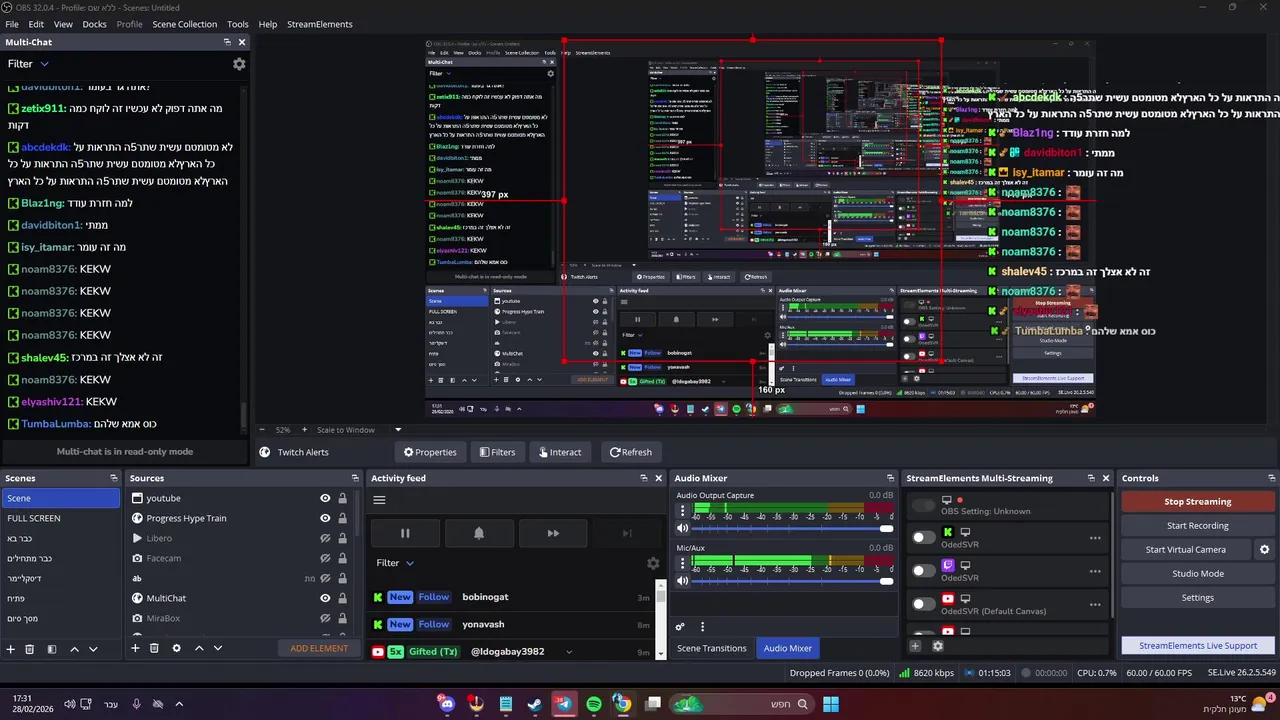Open the File menu

12,24
